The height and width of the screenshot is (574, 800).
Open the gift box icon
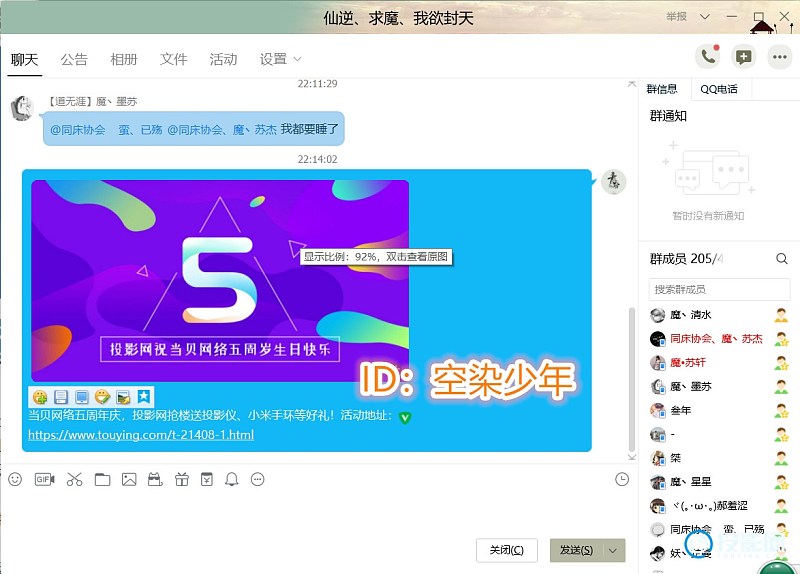182,479
